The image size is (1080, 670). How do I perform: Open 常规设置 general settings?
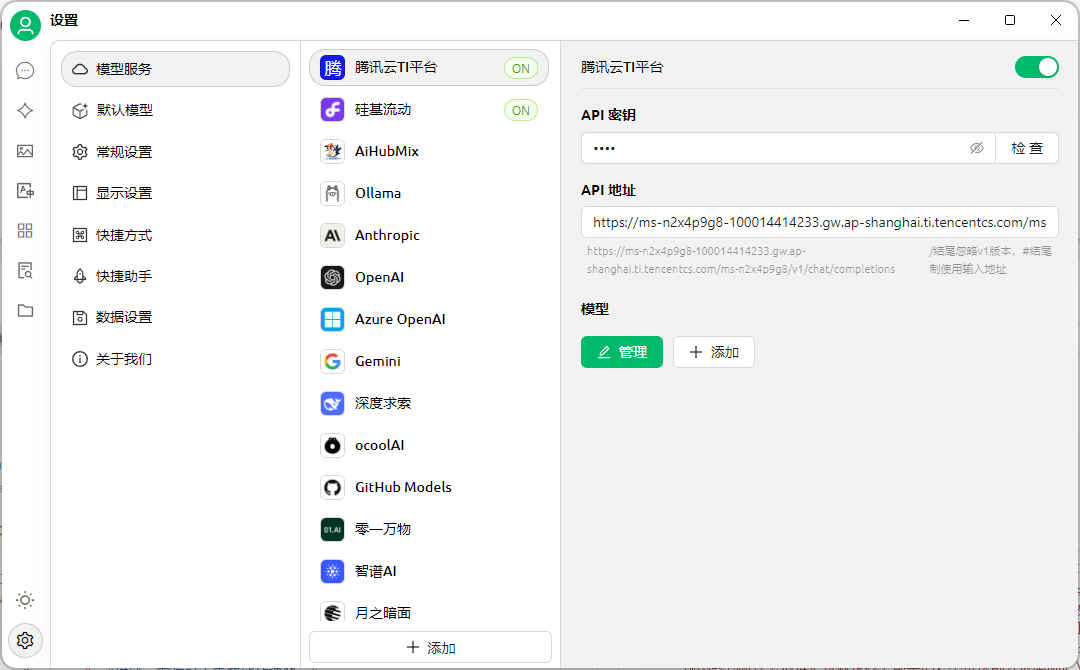pyautogui.click(x=176, y=151)
